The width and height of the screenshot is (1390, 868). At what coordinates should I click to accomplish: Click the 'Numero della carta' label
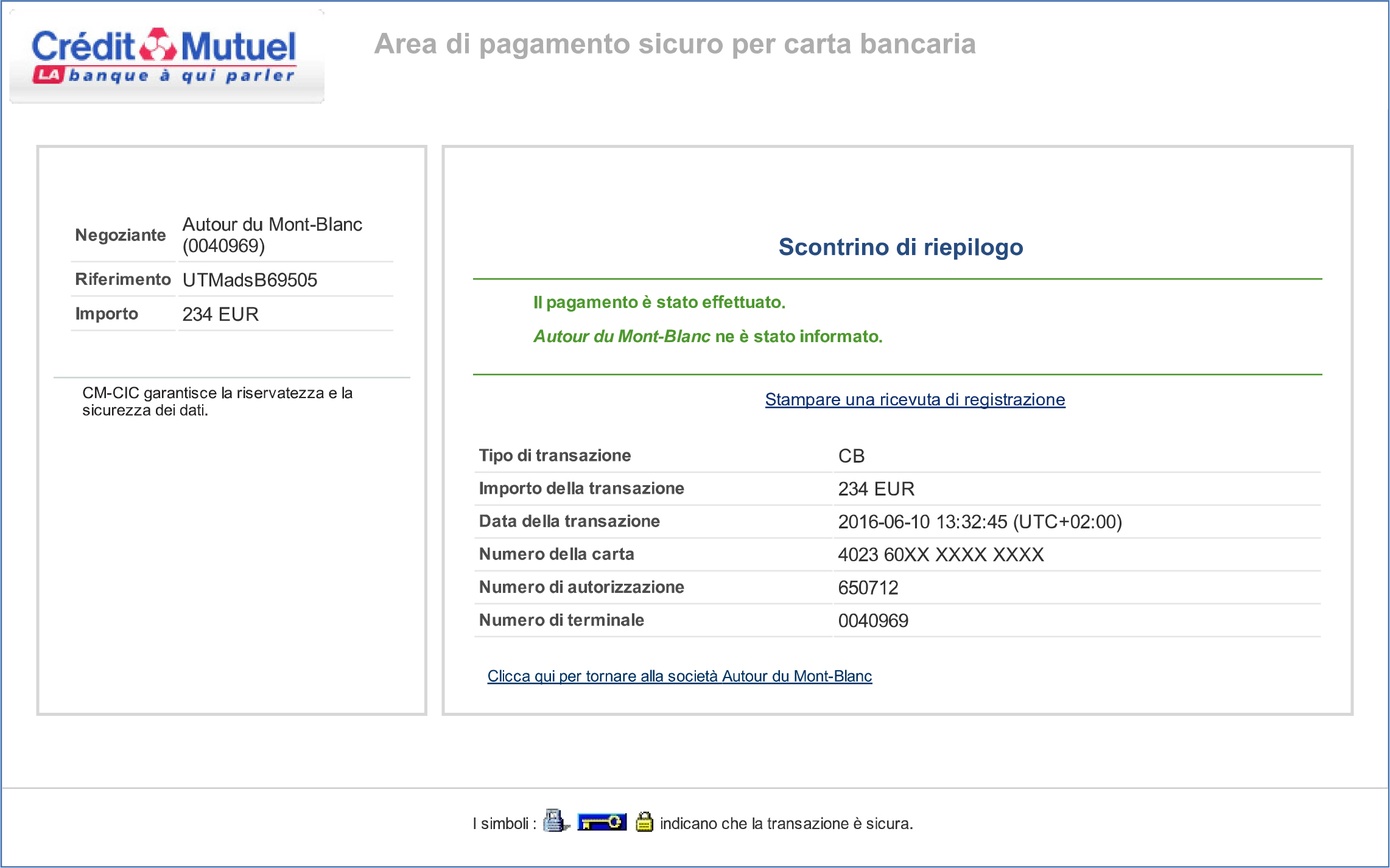(x=556, y=554)
